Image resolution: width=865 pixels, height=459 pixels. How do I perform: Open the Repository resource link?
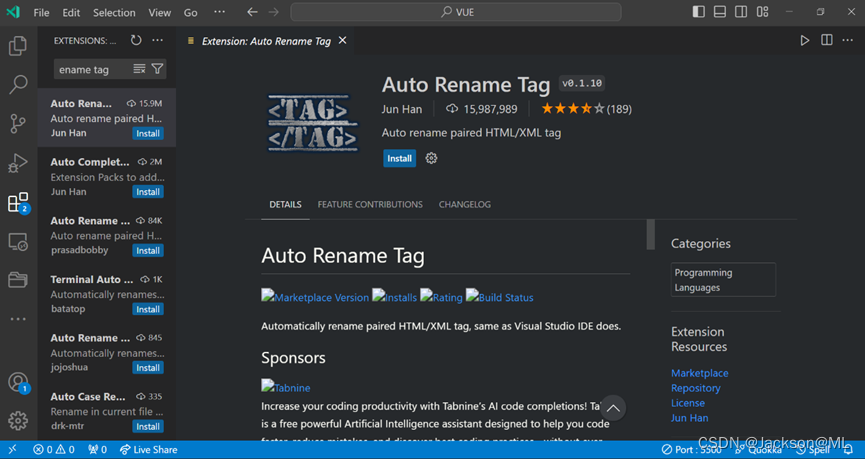[x=696, y=388]
